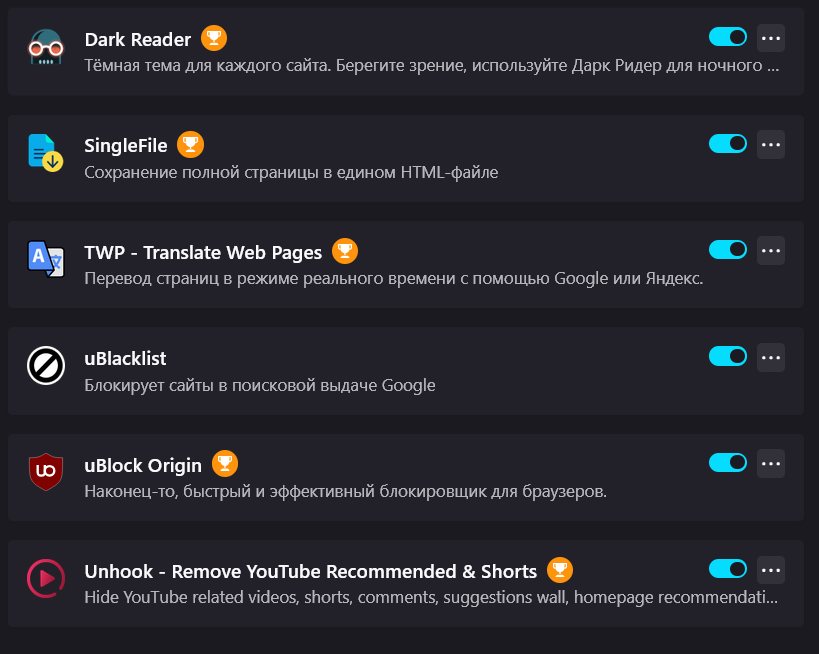Screen dimensions: 819x654
Task: Turn off the uBlacklist toggle
Action: [728, 356]
